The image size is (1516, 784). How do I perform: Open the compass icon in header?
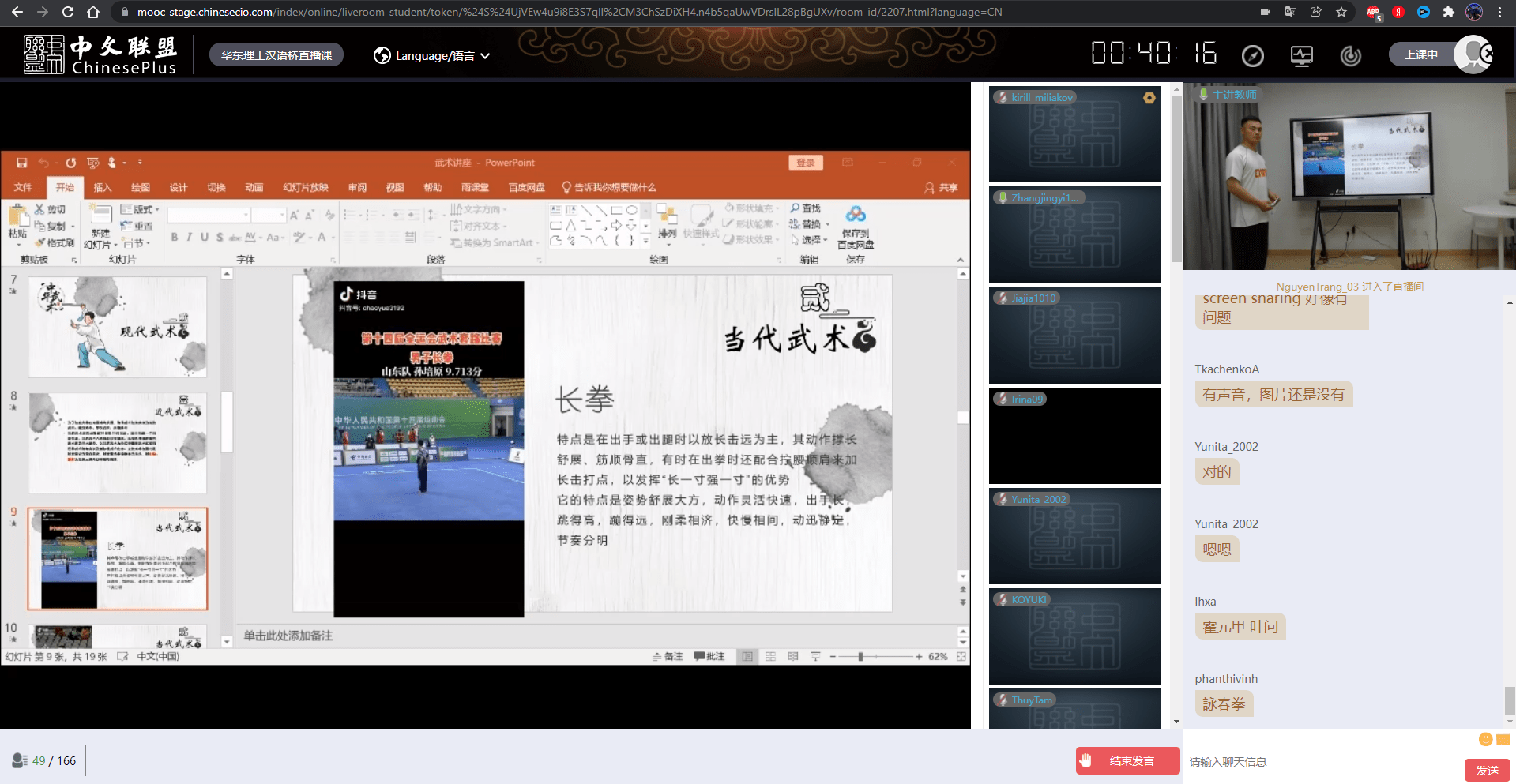[1253, 55]
